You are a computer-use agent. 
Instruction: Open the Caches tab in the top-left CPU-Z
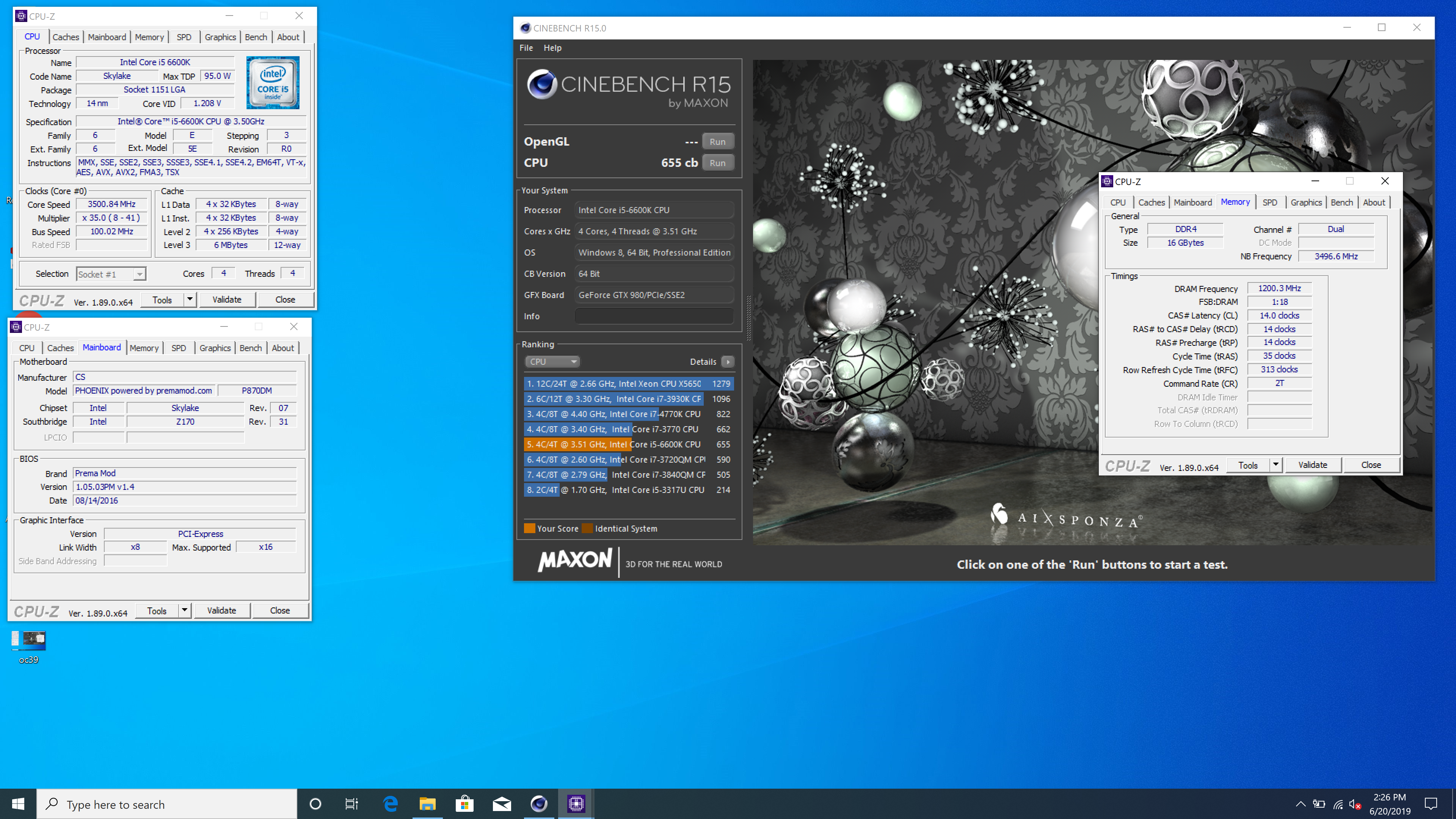click(x=66, y=37)
